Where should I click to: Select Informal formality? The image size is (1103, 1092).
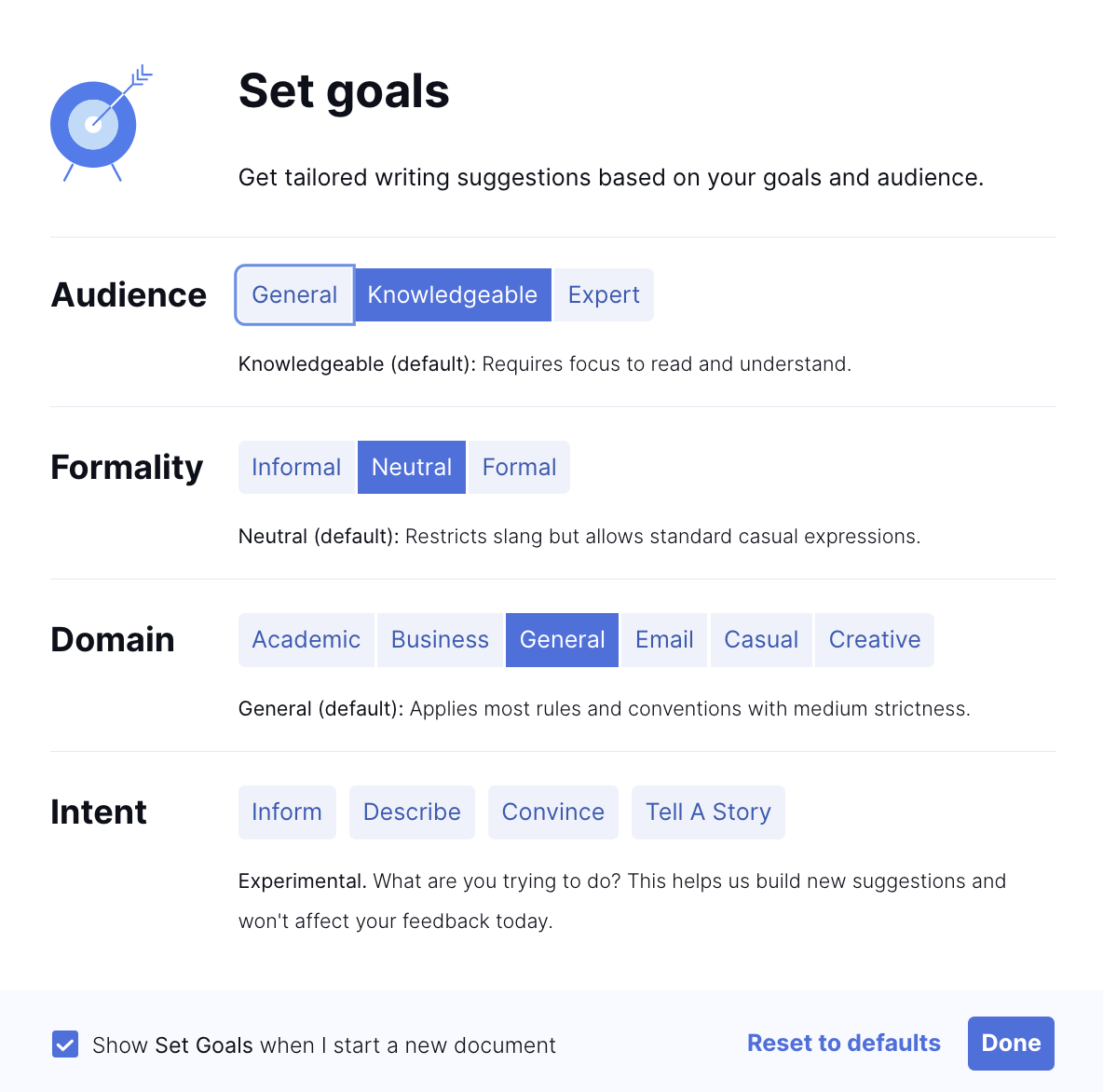[296, 468]
